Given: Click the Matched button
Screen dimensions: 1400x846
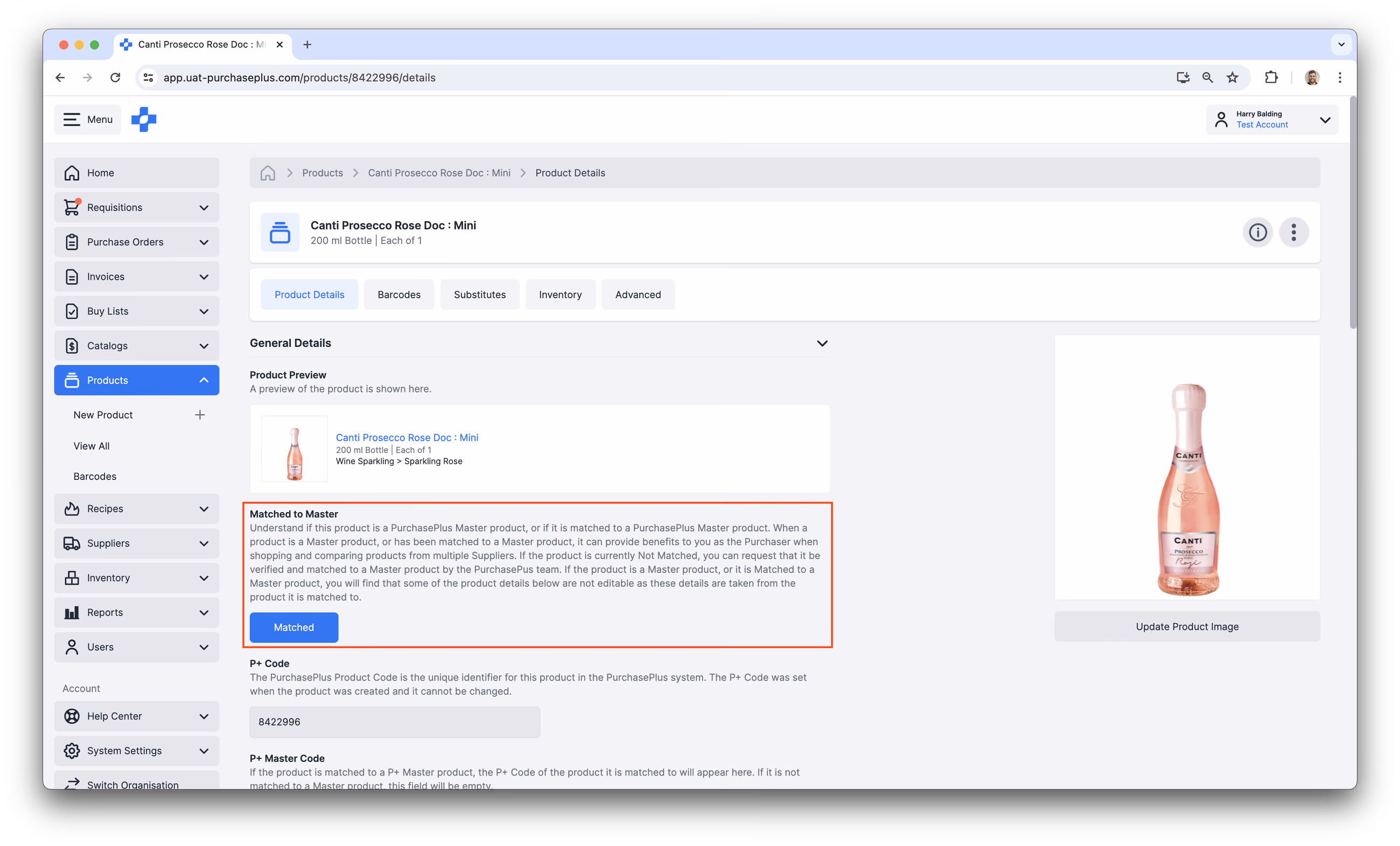Looking at the screenshot, I should pyautogui.click(x=294, y=627).
